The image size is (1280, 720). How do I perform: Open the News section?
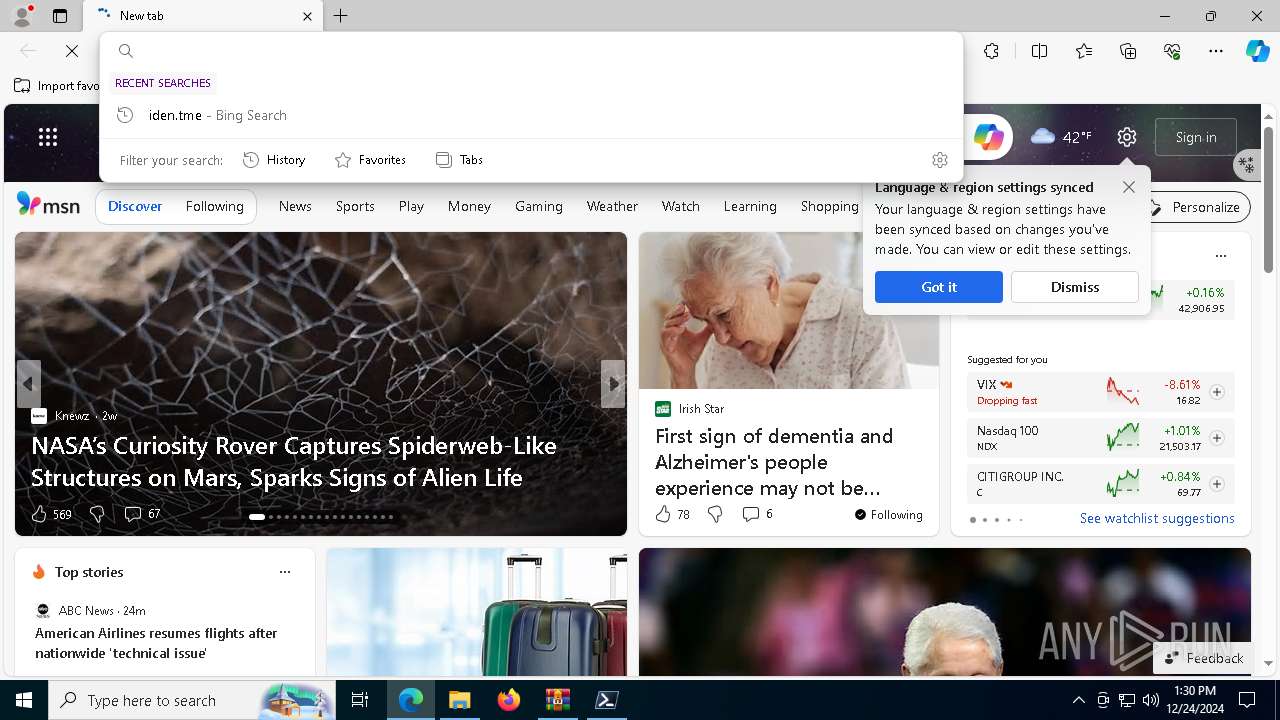click(295, 206)
